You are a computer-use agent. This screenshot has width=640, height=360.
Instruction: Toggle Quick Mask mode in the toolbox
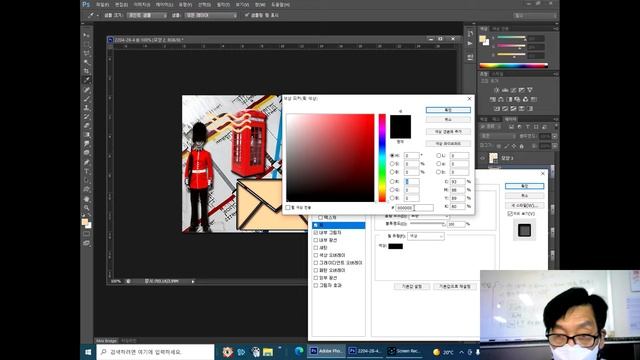click(87, 234)
